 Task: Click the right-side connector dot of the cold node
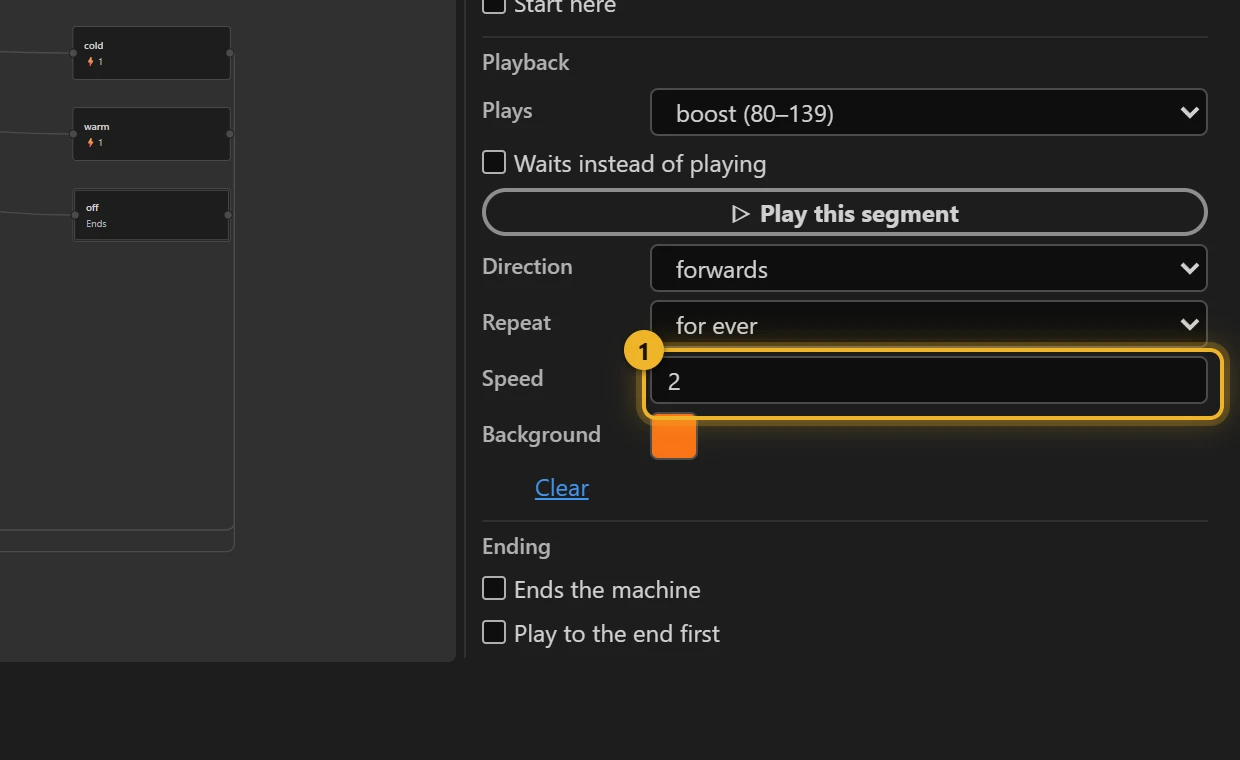coord(230,53)
